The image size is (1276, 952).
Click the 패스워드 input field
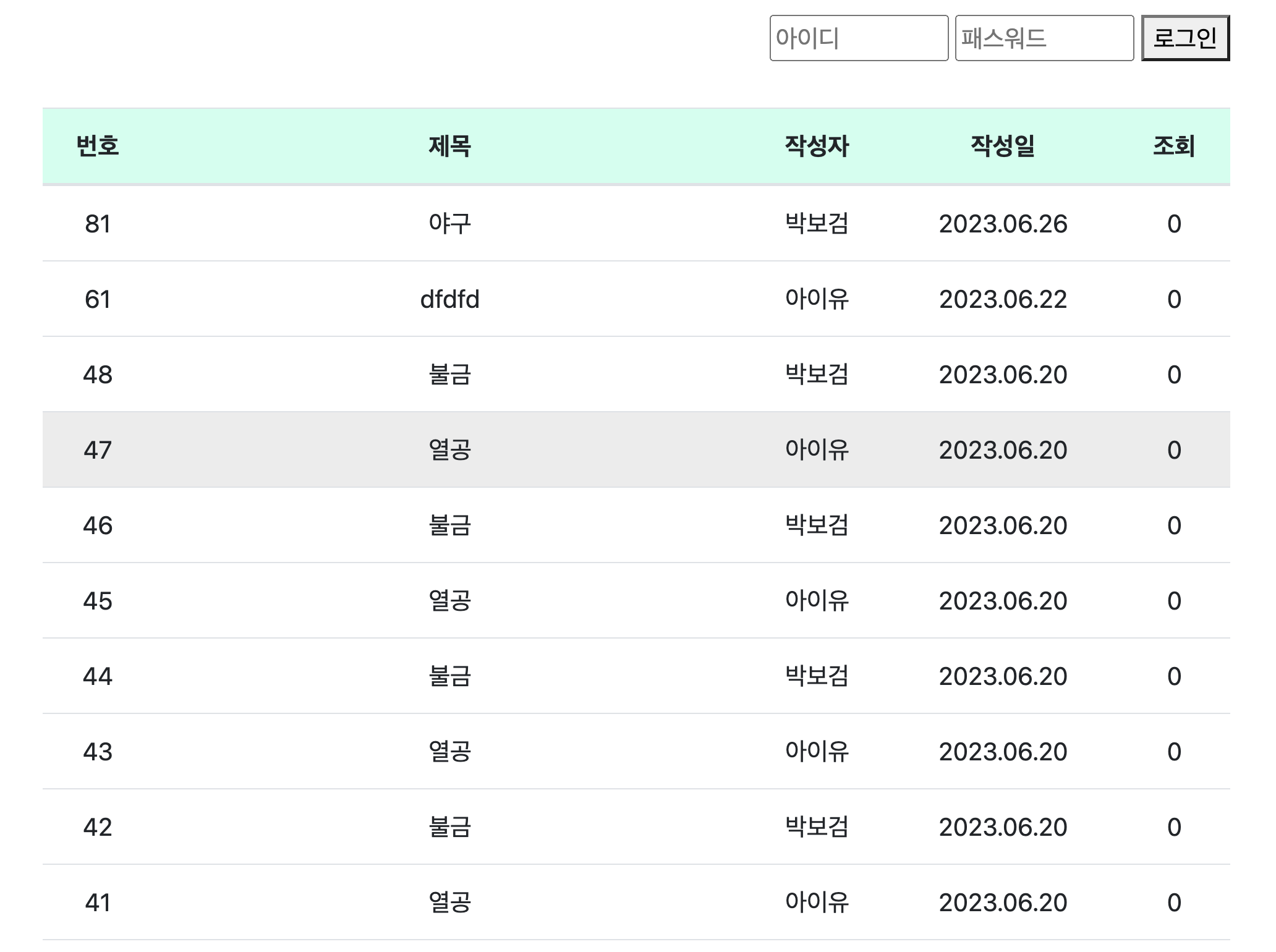(x=1044, y=38)
